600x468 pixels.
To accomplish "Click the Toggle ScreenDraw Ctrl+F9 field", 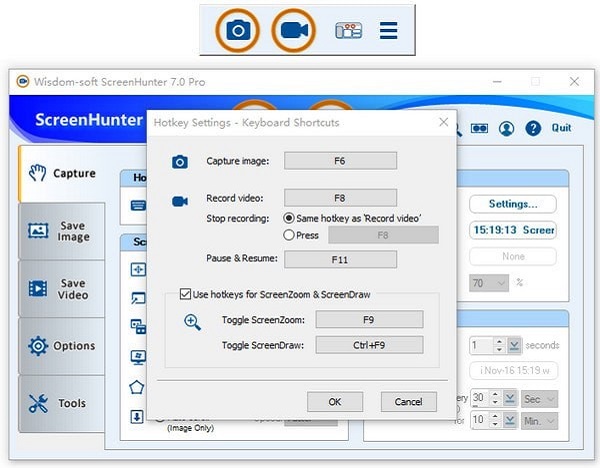I will point(369,345).
